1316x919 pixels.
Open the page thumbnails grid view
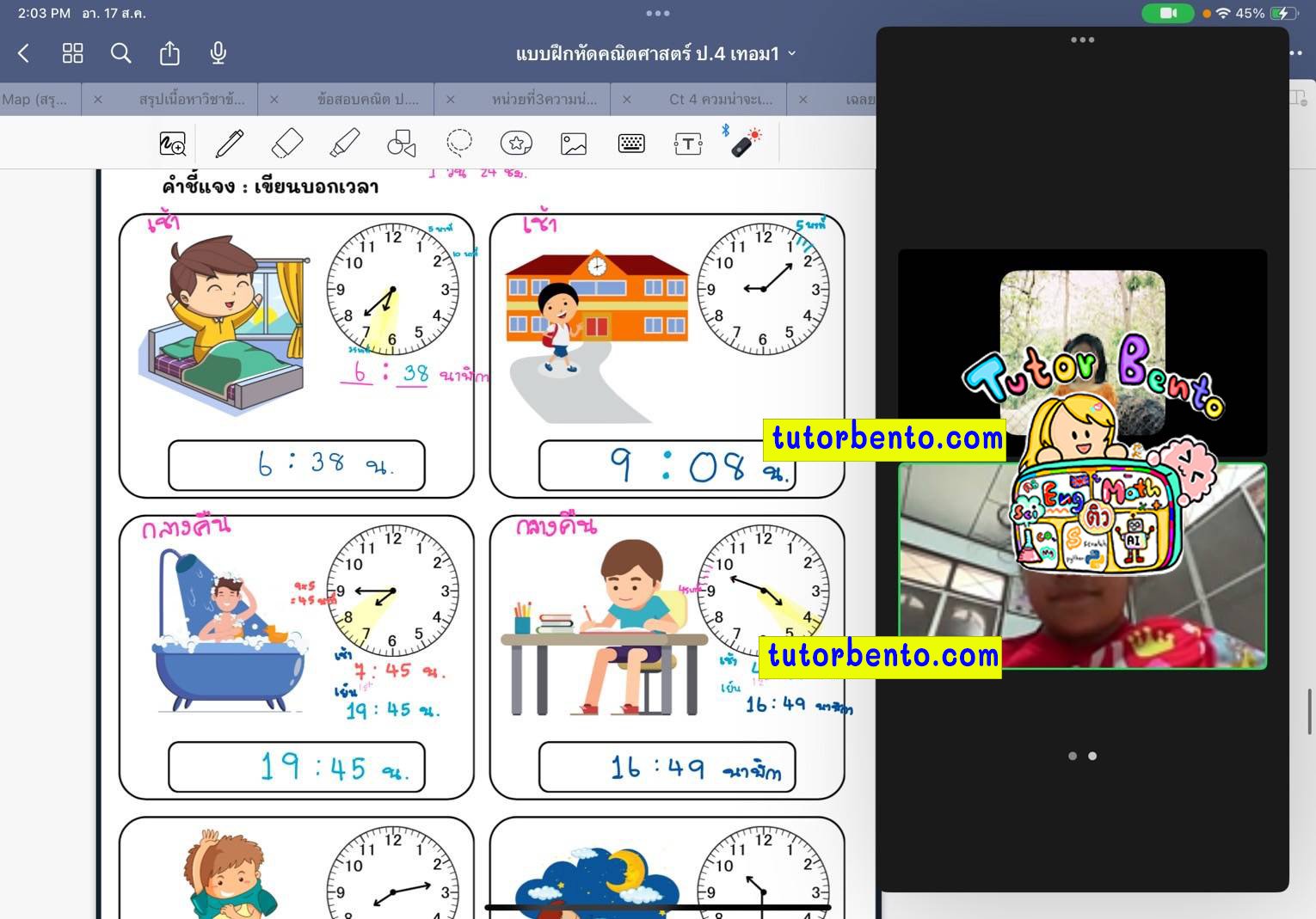point(73,53)
